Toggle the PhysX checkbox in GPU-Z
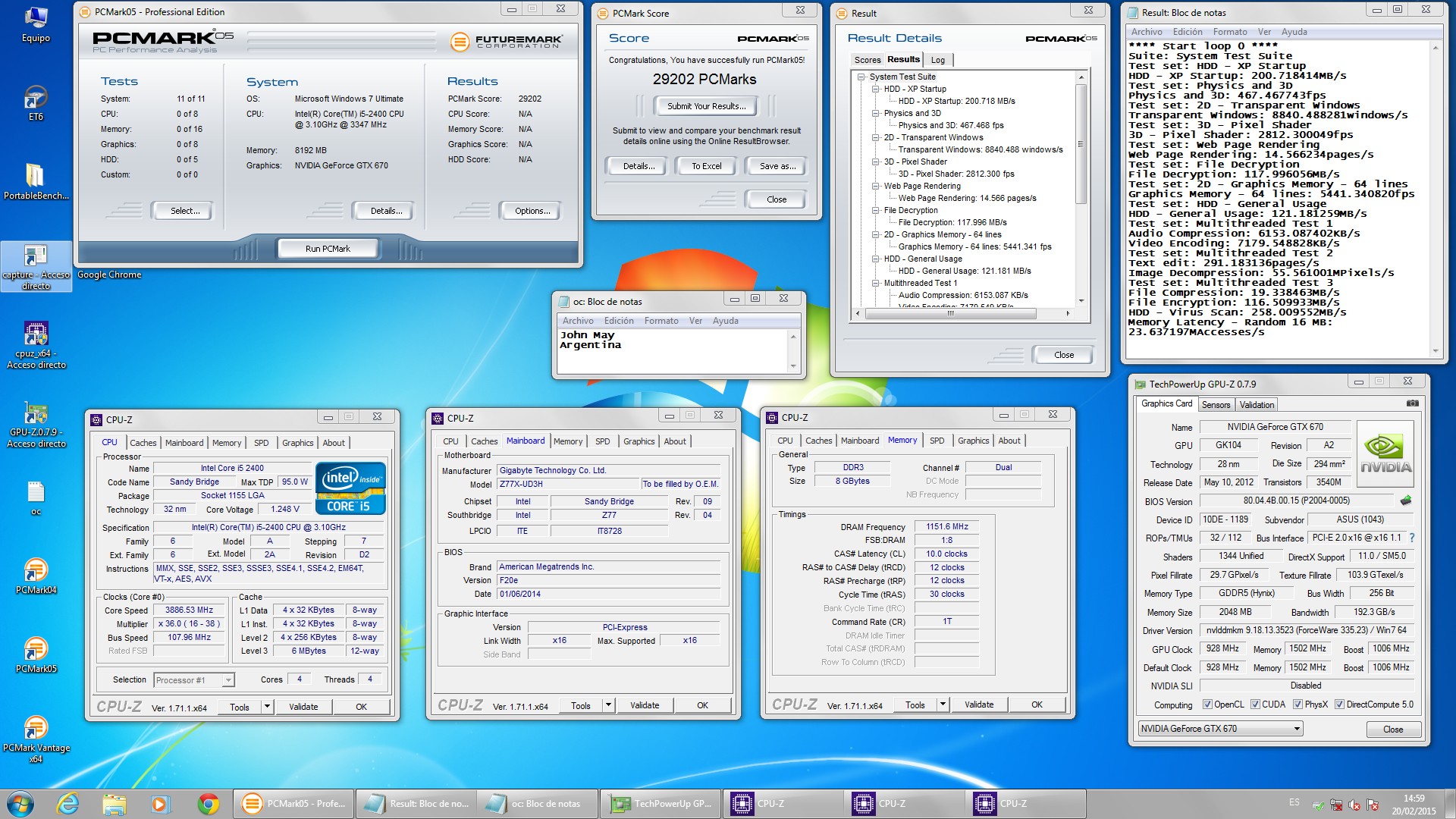Image resolution: width=1456 pixels, height=819 pixels. (1298, 704)
